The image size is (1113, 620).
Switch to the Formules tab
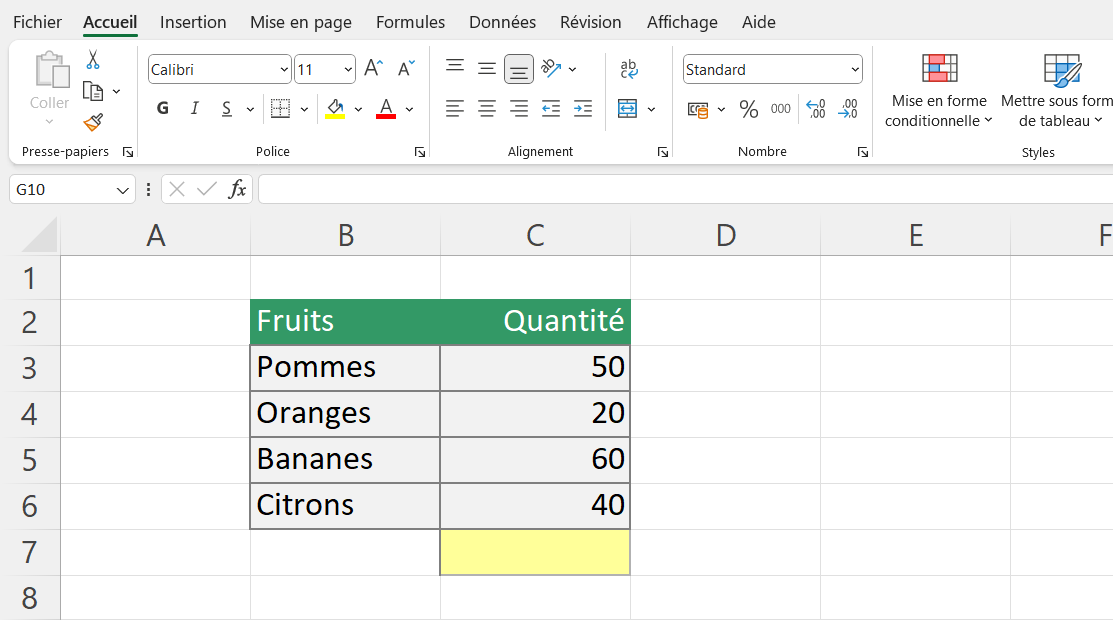(410, 22)
